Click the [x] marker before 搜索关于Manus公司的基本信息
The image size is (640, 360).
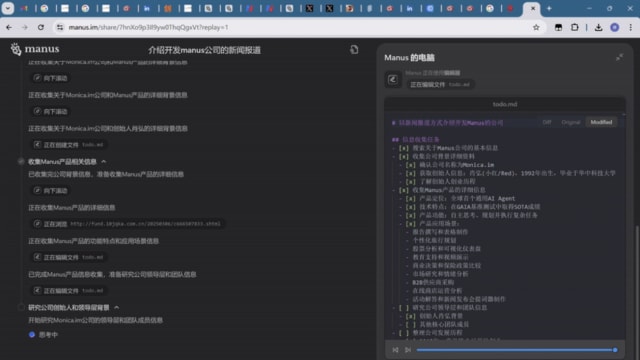[x=403, y=148]
